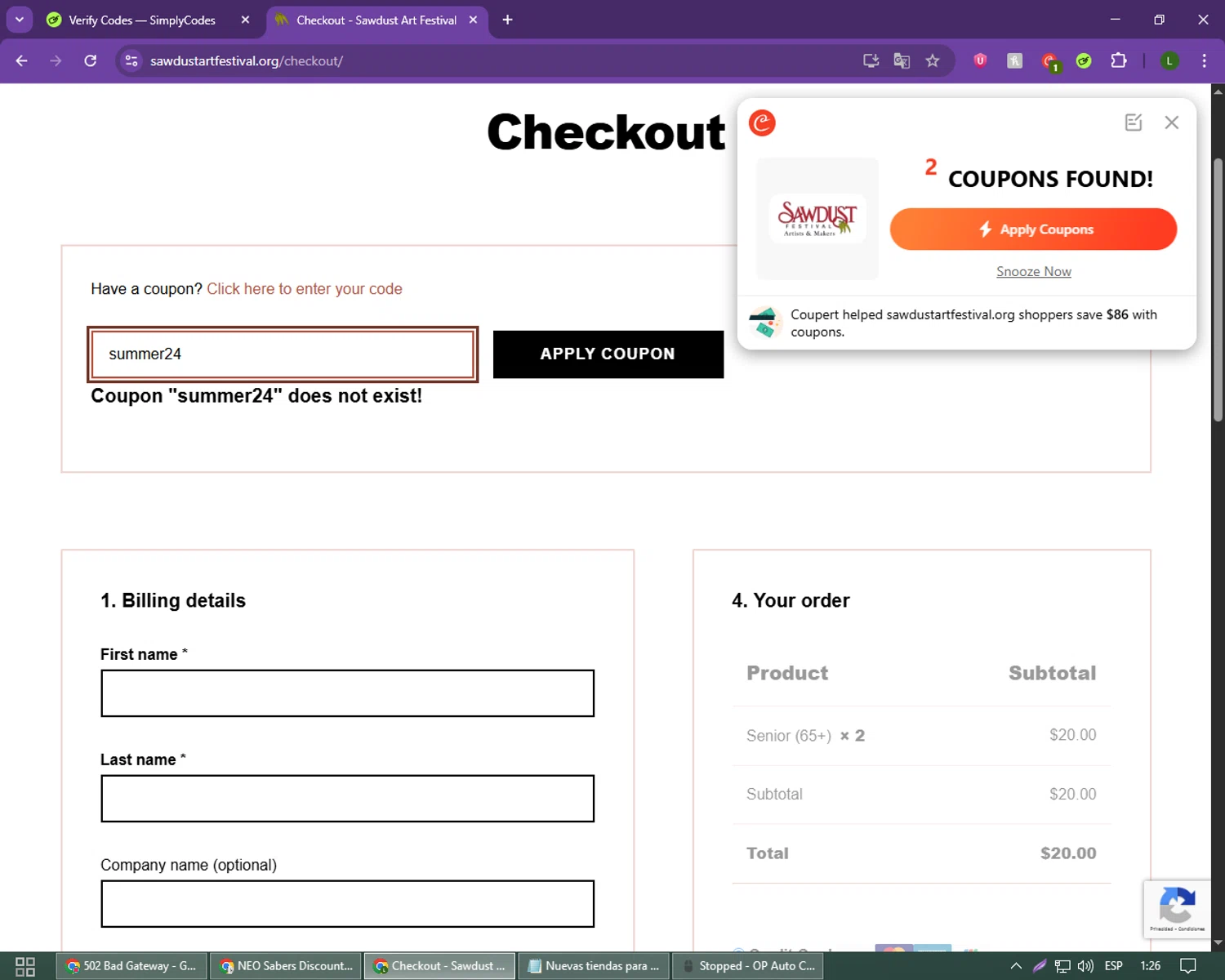Switch to NEO Sabers Discount taskbar window
This screenshot has height=980, width=1225.
point(286,966)
